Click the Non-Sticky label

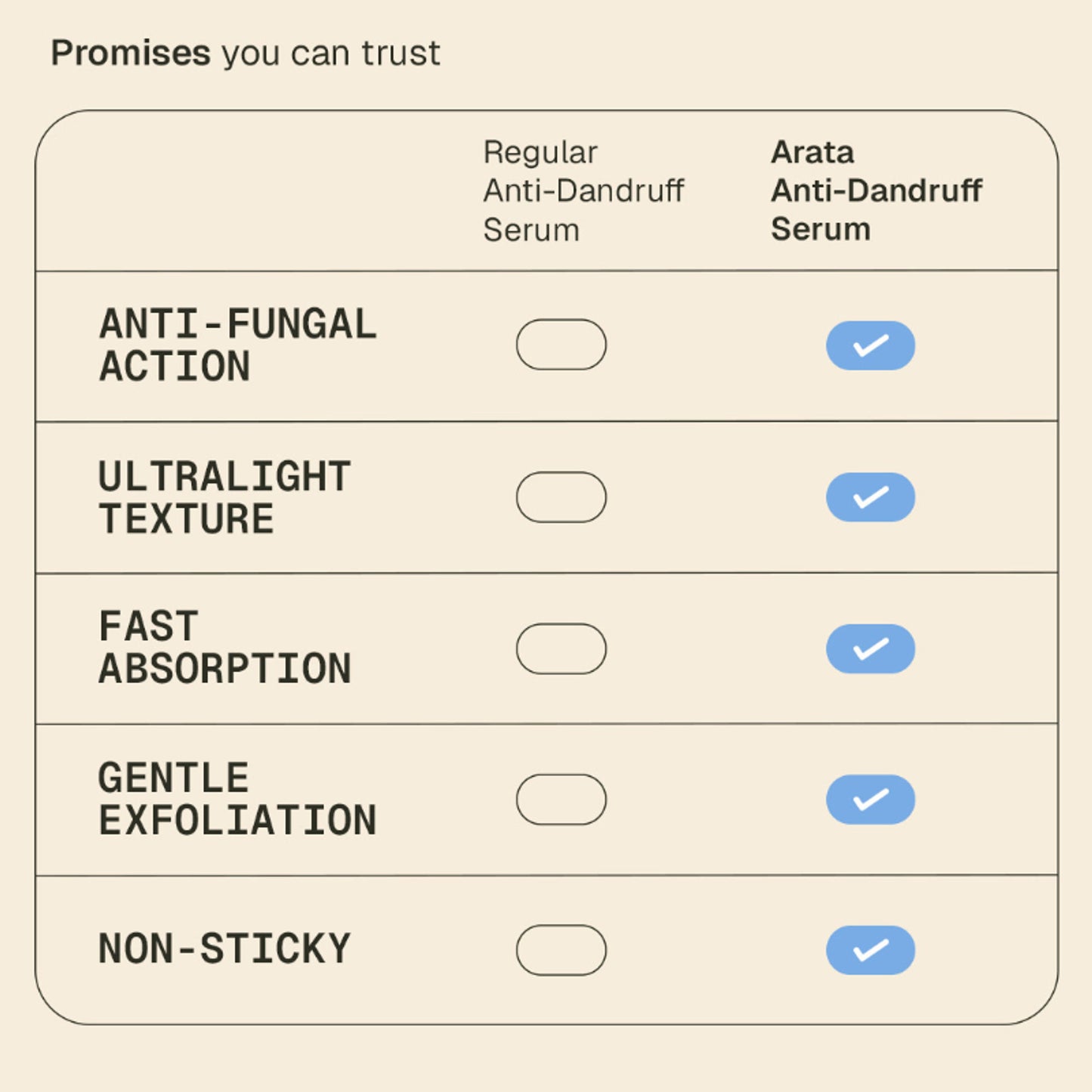[x=225, y=948]
